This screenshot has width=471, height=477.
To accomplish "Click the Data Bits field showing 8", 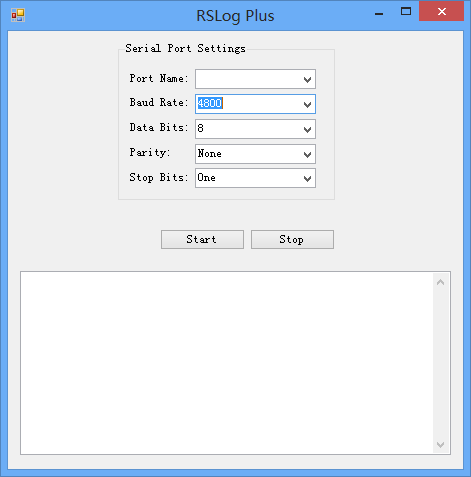I will 248,129.
